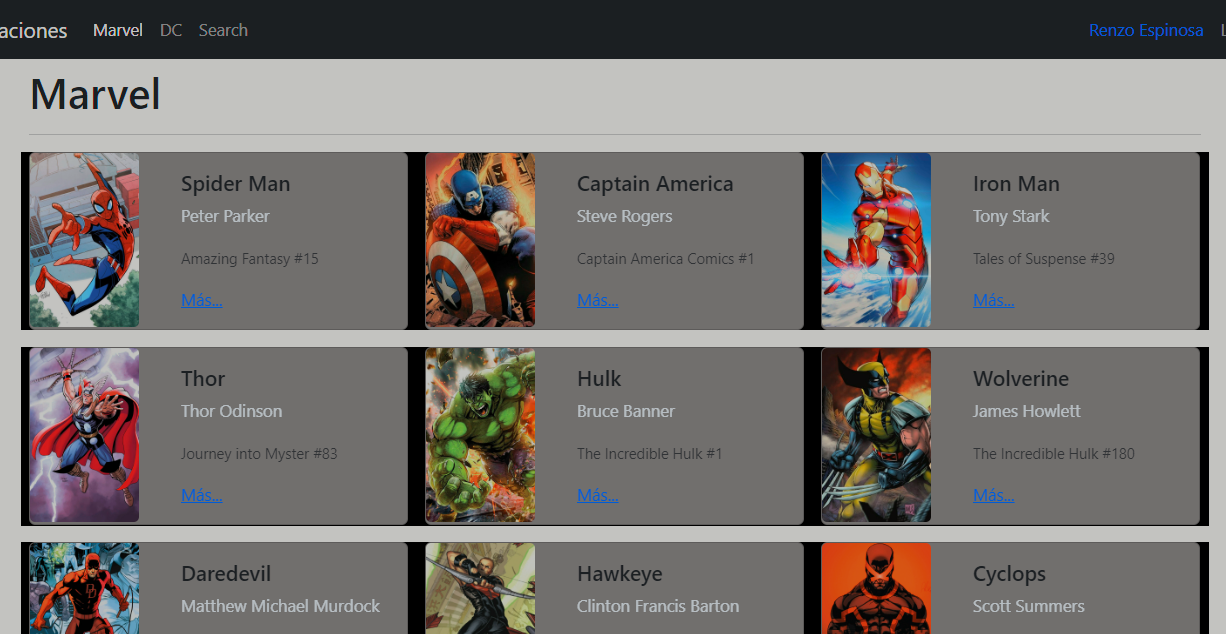Open Más link for Spider Man
Image resolution: width=1226 pixels, height=634 pixels.
tap(202, 300)
